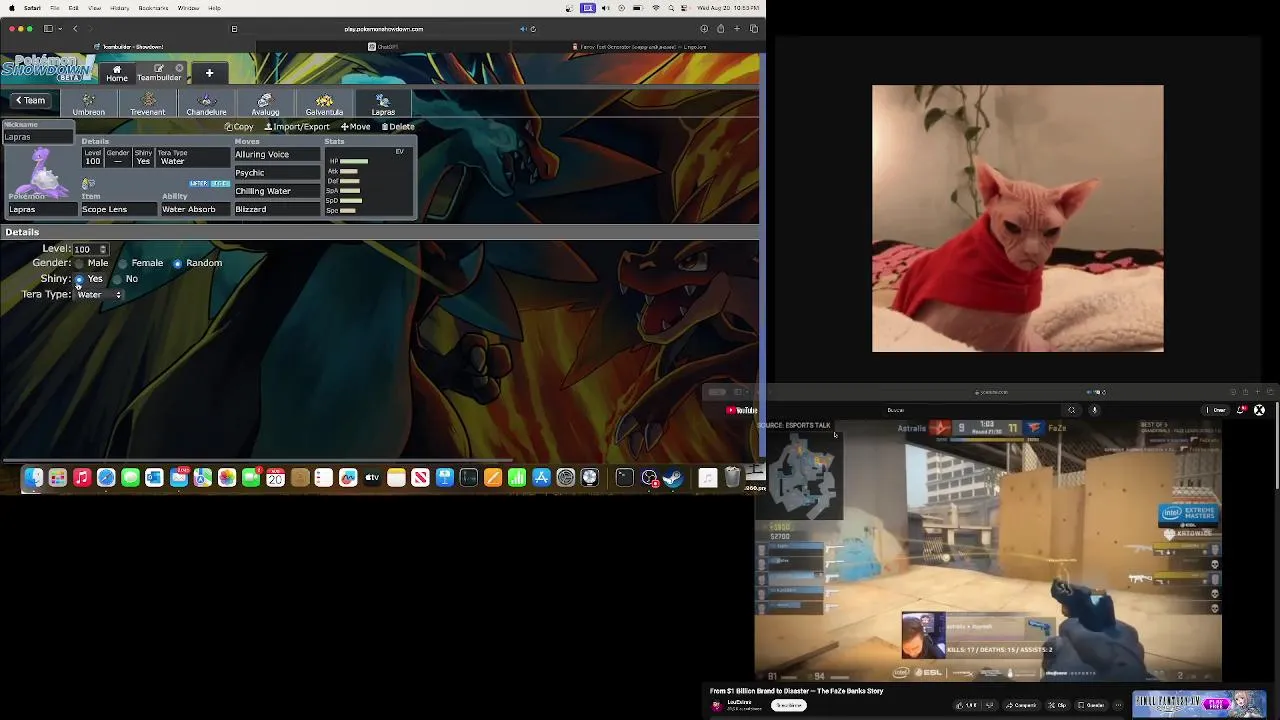Subscribe to the YouTube channel
The height and width of the screenshot is (720, 1280).
[x=789, y=705]
